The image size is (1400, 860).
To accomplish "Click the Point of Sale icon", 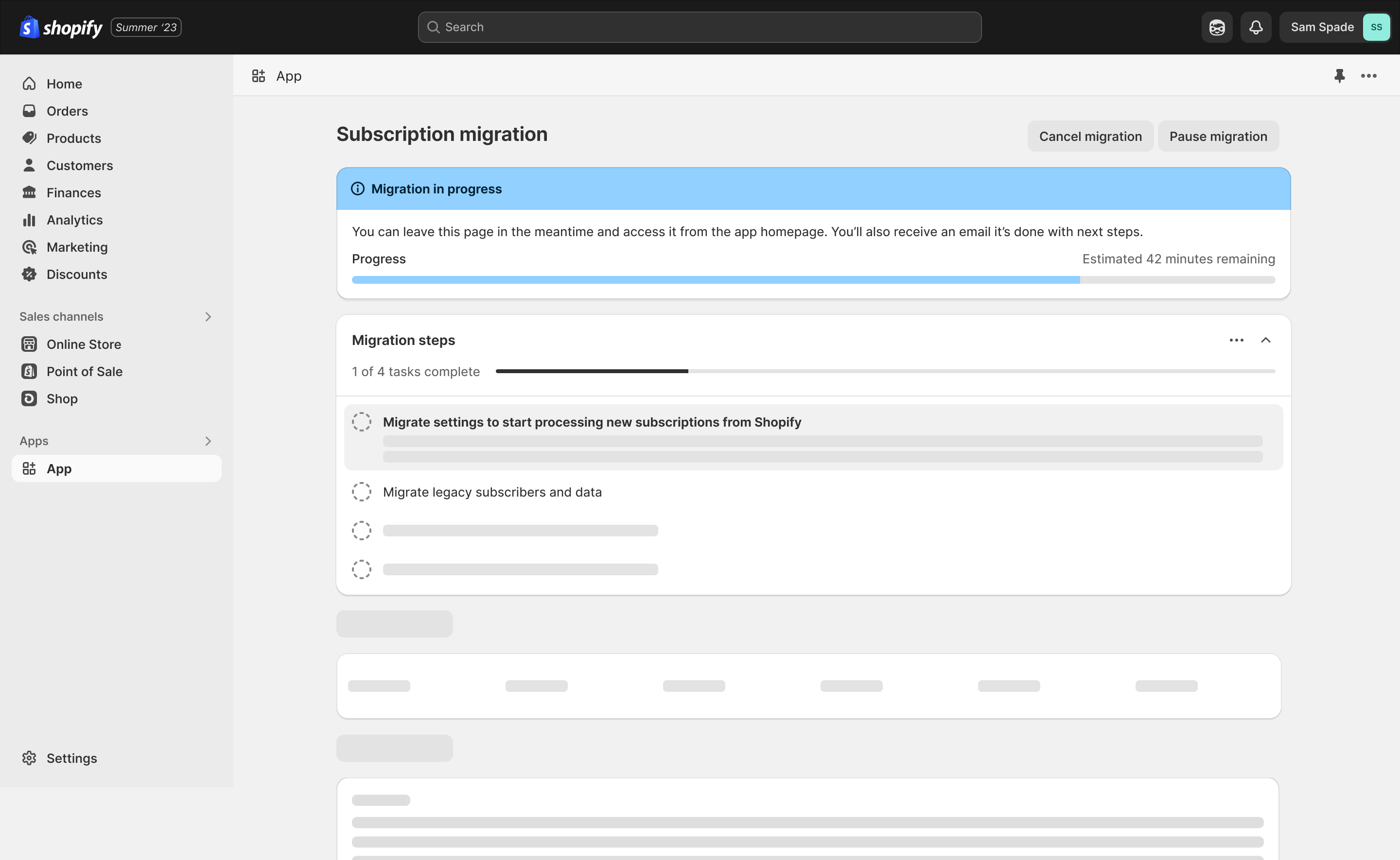I will (29, 371).
